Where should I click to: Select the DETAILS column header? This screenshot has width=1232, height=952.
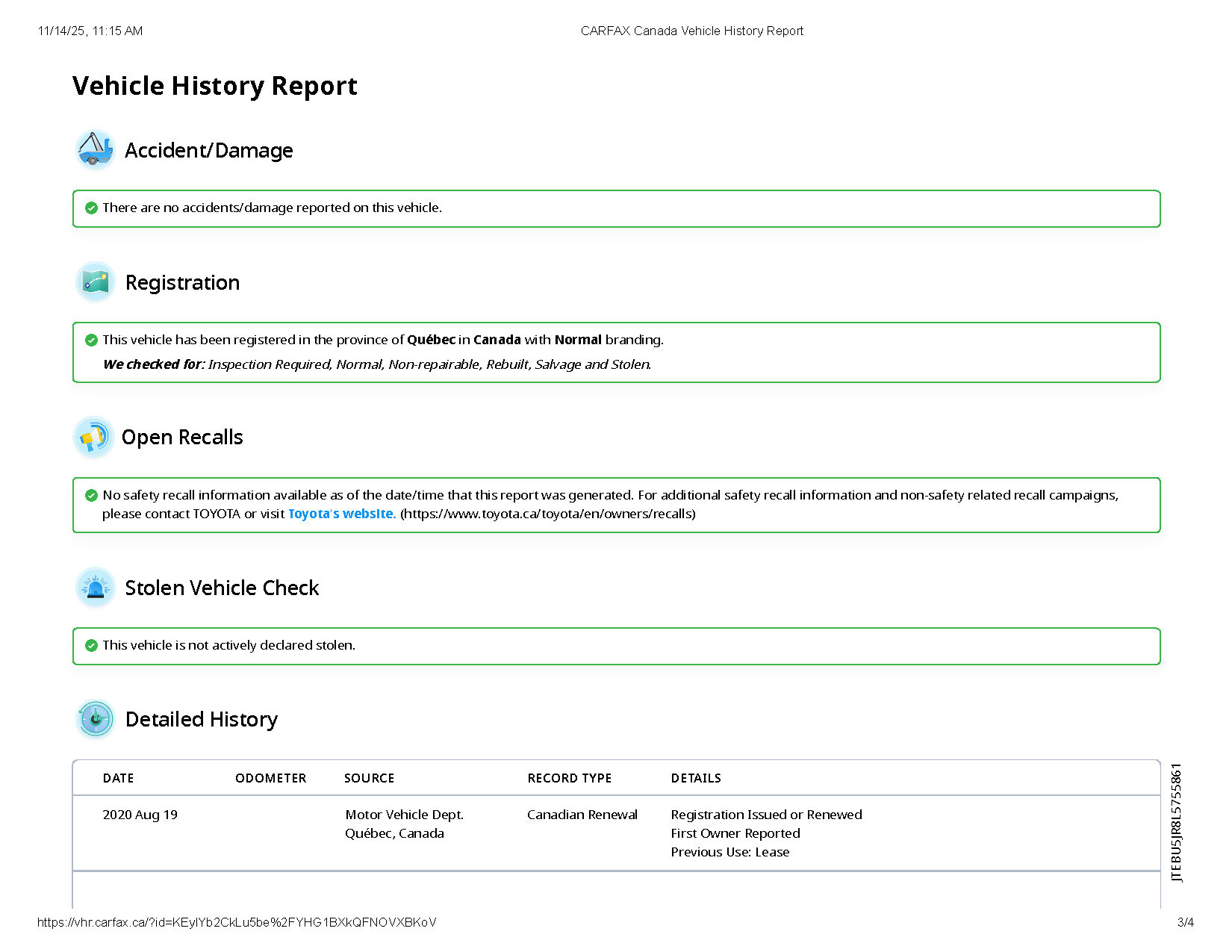(x=695, y=778)
